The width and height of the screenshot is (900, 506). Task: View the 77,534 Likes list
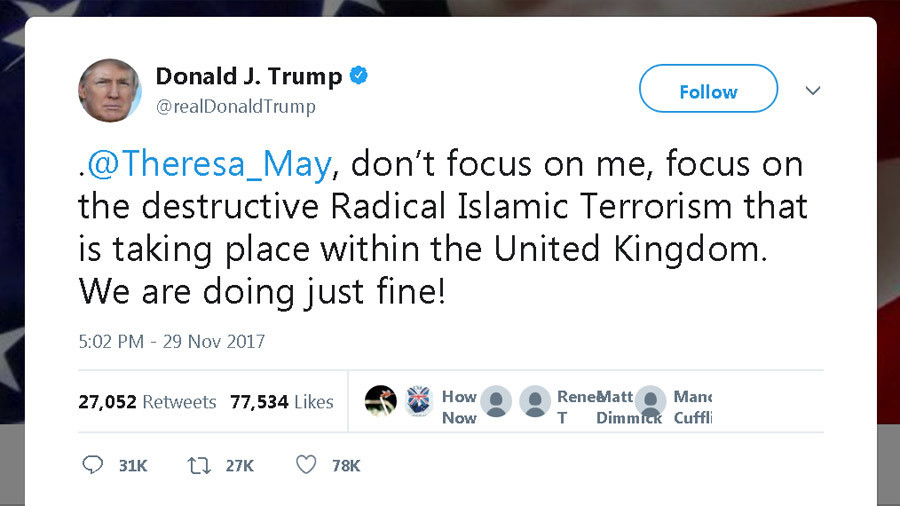tap(282, 402)
